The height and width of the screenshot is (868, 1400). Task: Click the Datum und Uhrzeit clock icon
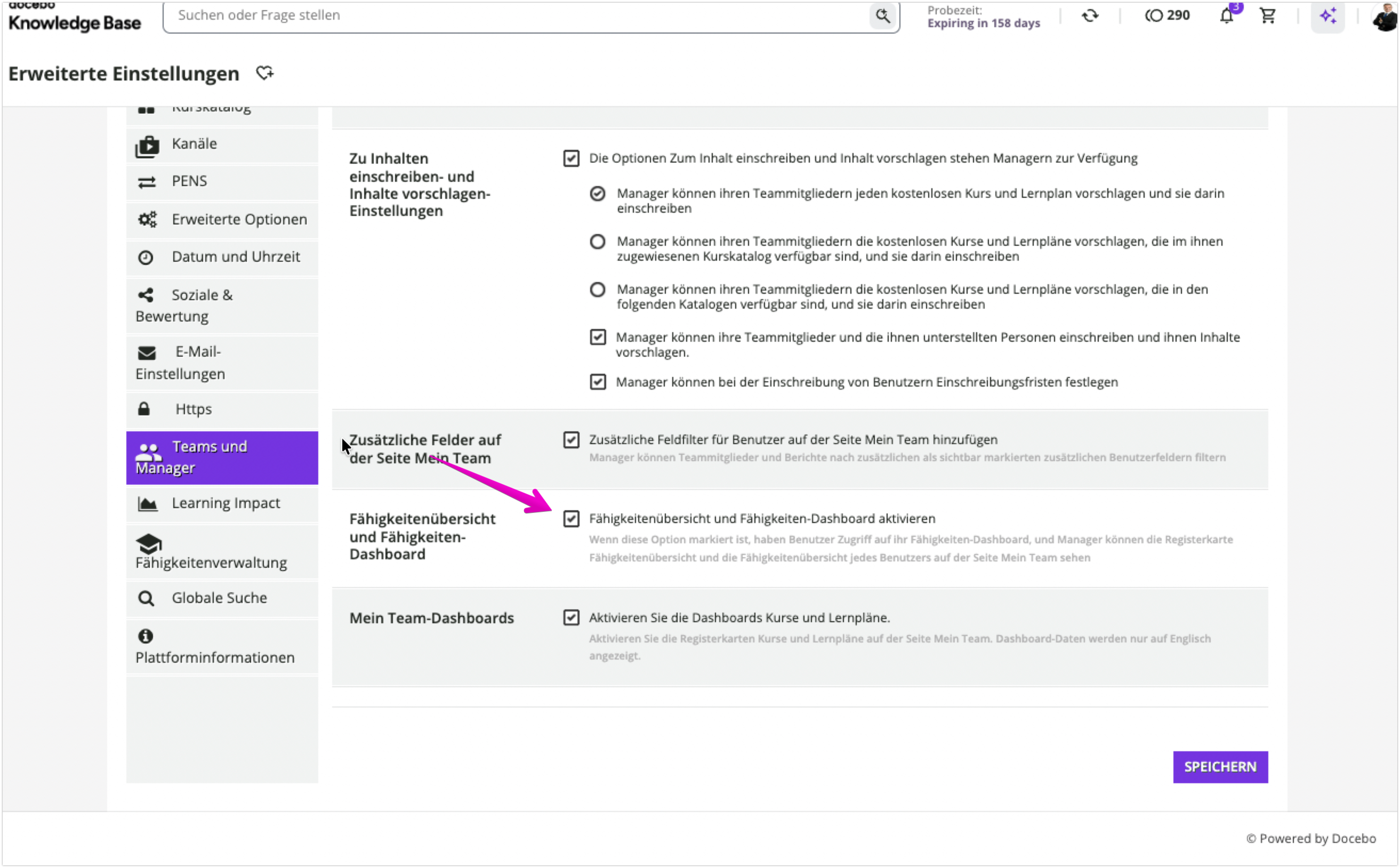point(146,257)
